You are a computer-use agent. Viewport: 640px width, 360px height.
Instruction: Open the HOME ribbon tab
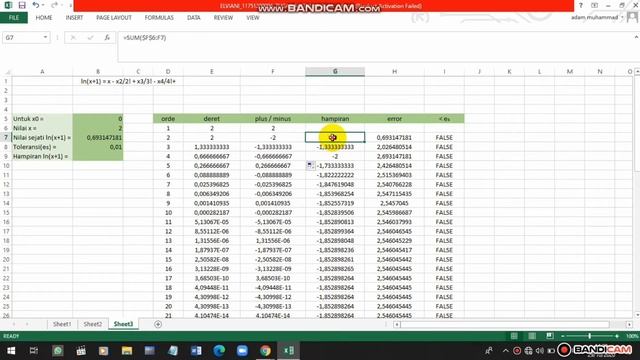point(44,18)
